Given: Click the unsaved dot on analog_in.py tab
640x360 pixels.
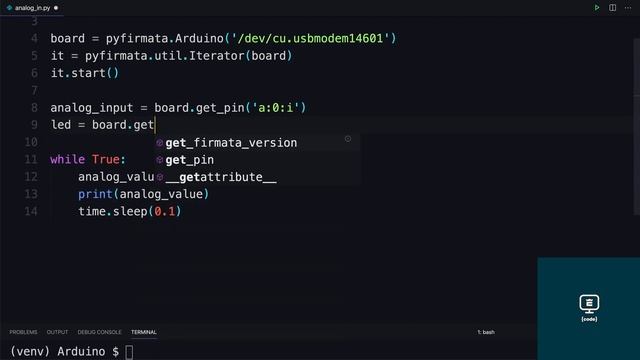Looking at the screenshot, I should (x=56, y=8).
